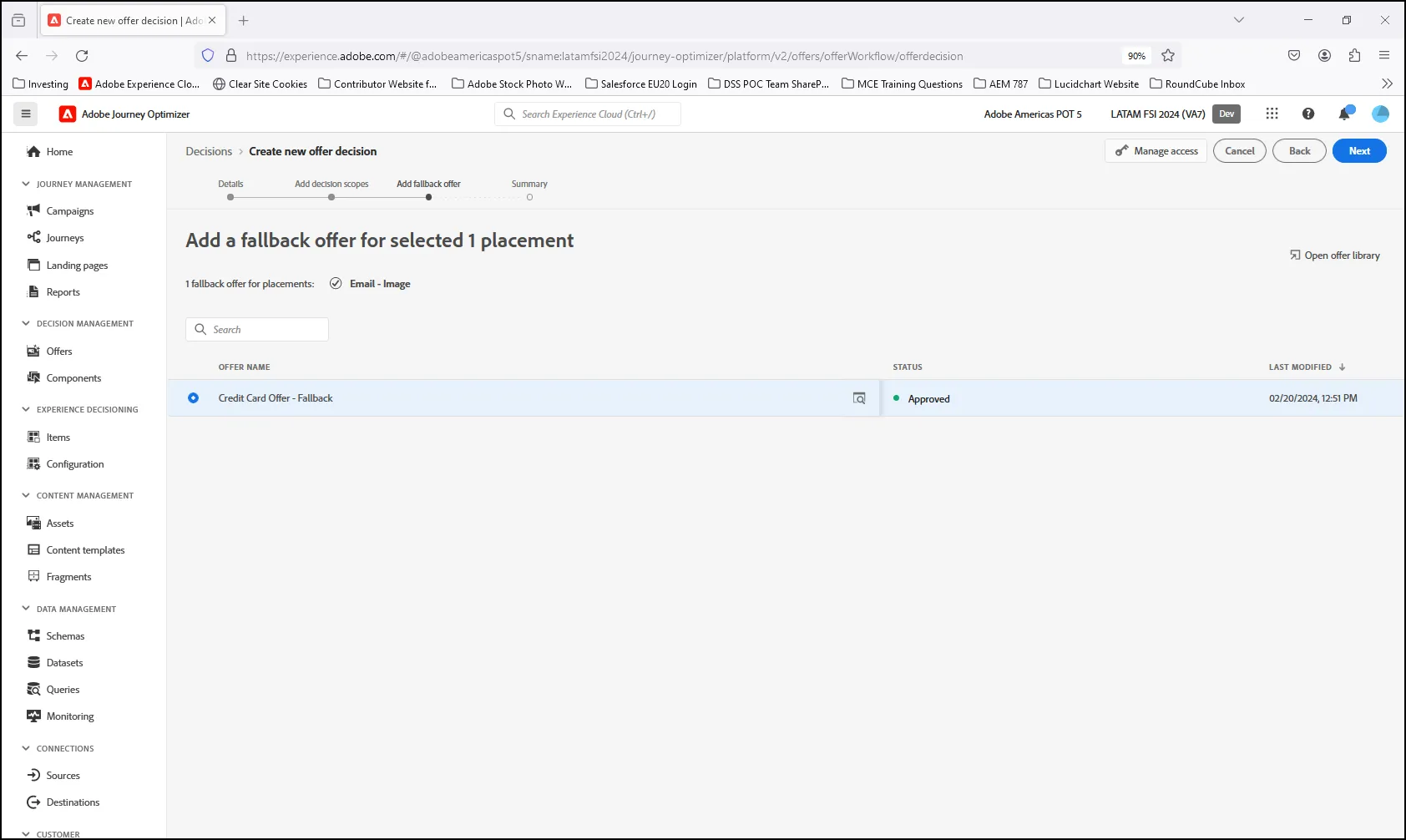Show more bookmarks chevron
Viewport: 1406px width, 840px height.
pos(1387,83)
